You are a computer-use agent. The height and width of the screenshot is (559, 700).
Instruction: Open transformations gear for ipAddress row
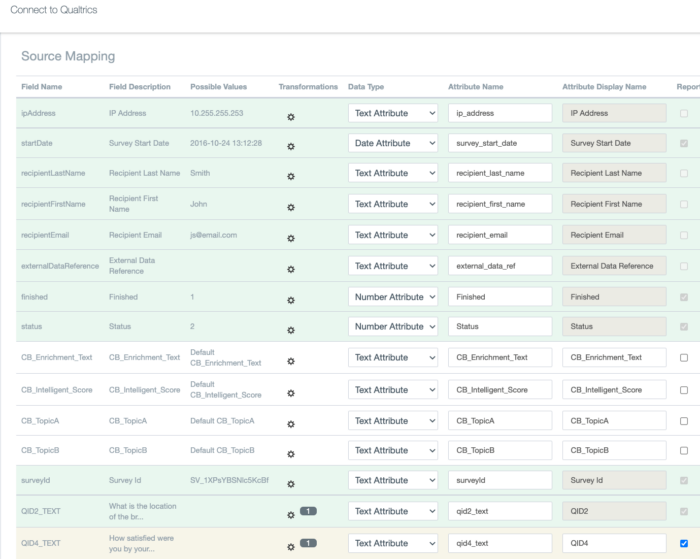291,117
